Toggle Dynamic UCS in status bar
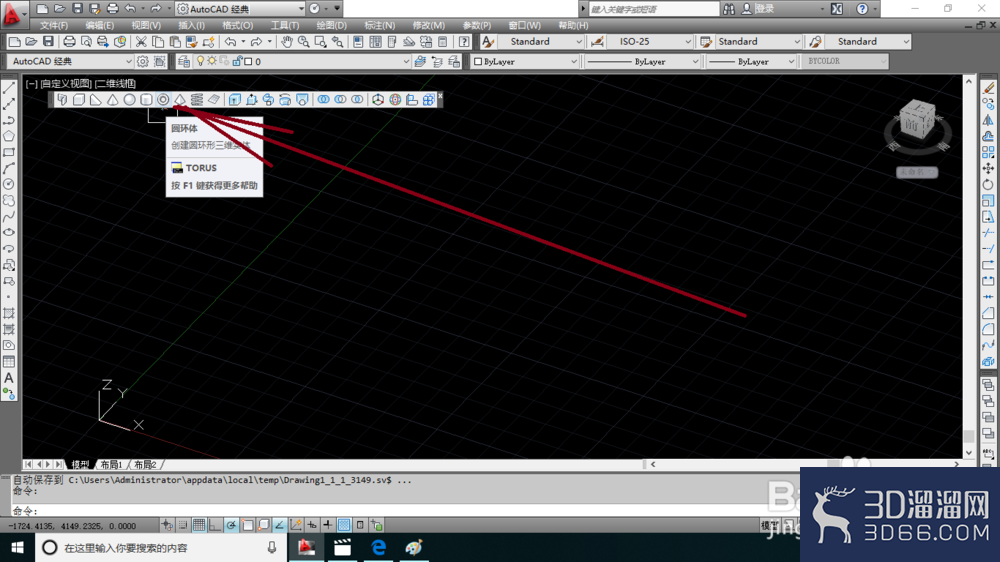This screenshot has width=1000, height=562. click(296, 525)
